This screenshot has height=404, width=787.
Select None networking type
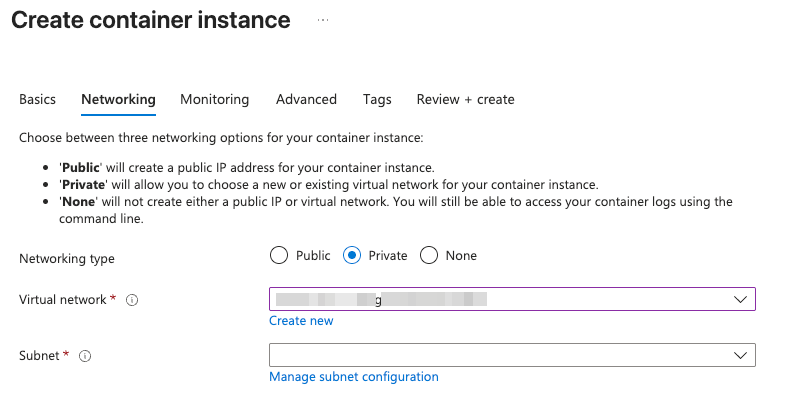coord(429,255)
